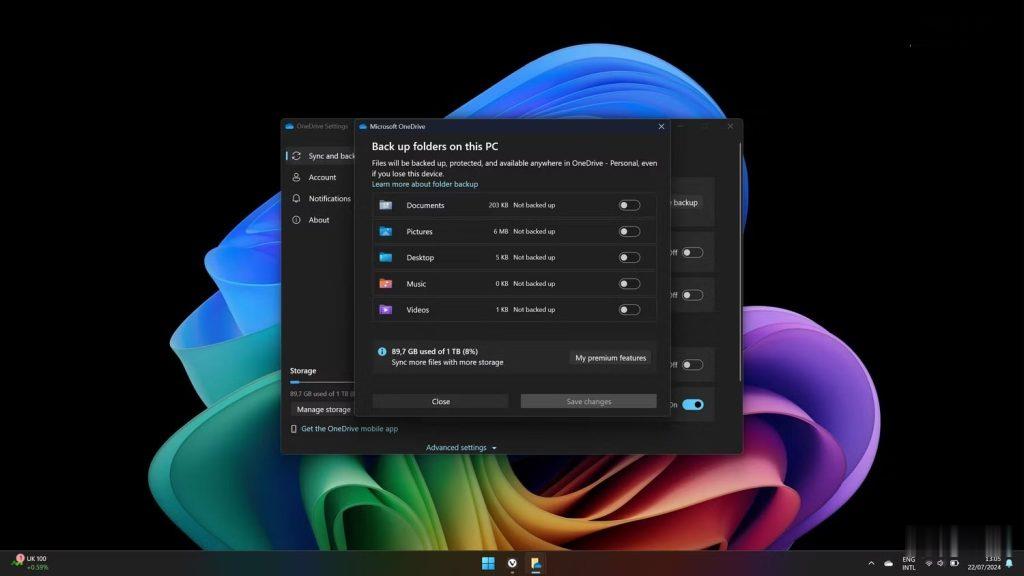Click Manage storage in OneDrive Settings

coord(323,409)
